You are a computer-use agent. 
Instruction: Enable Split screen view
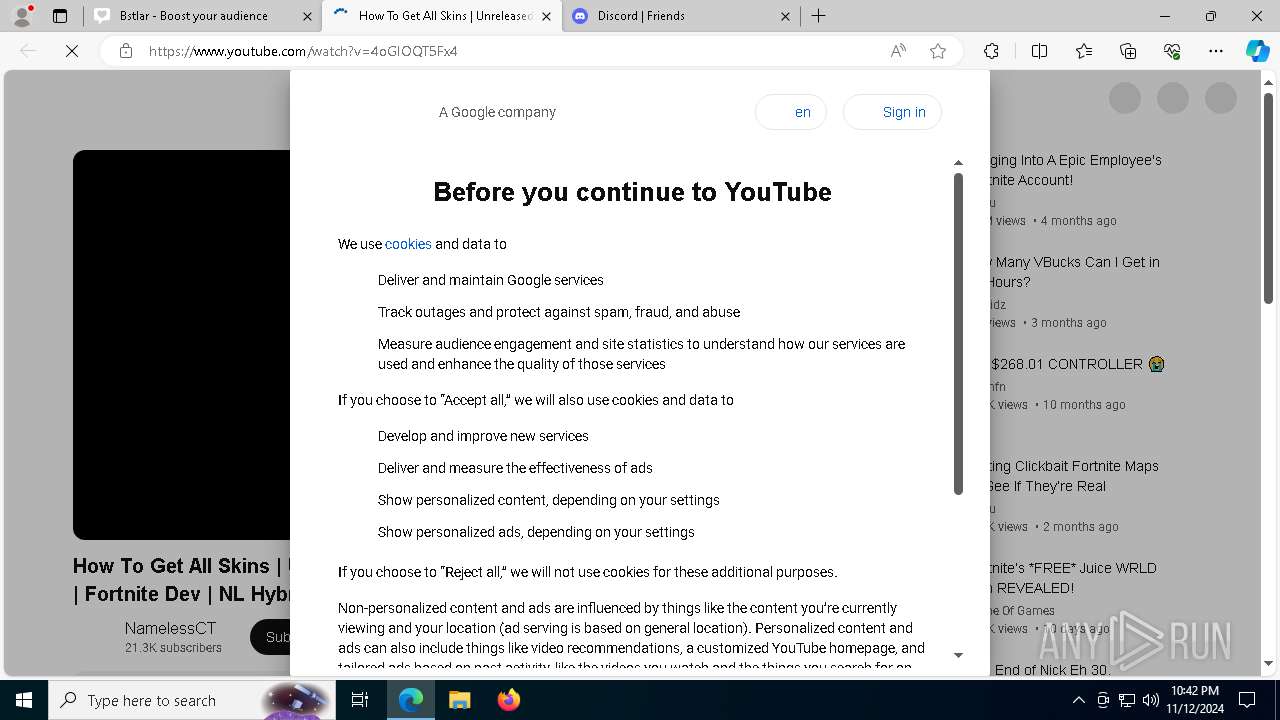[x=1039, y=51]
